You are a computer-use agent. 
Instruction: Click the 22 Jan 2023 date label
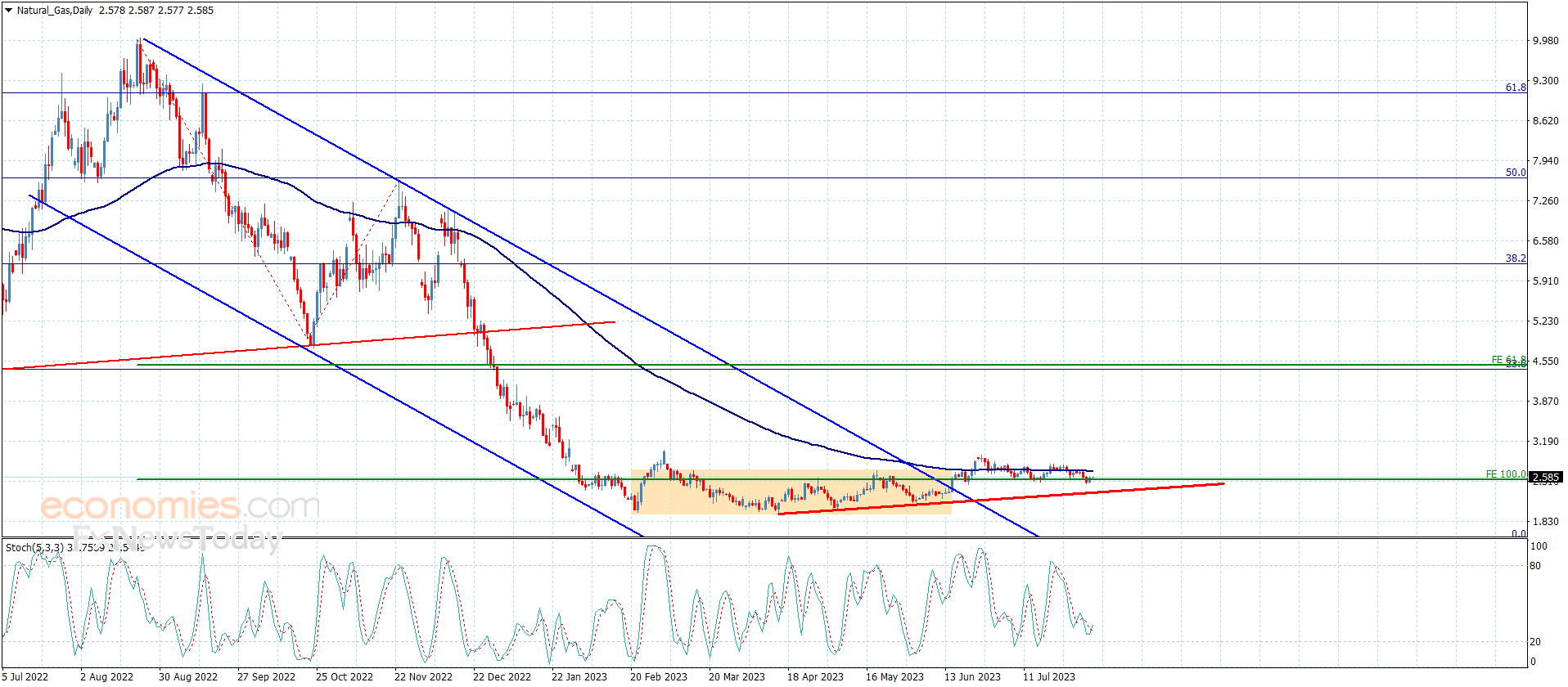pos(579,677)
